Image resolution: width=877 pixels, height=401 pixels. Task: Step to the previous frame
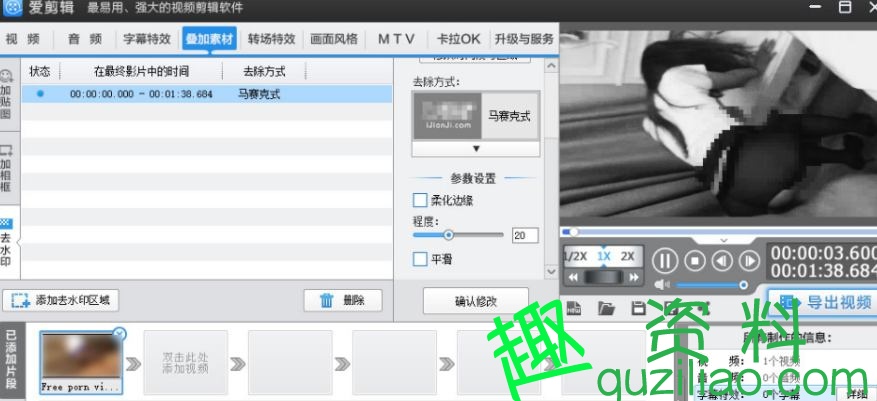[722, 261]
